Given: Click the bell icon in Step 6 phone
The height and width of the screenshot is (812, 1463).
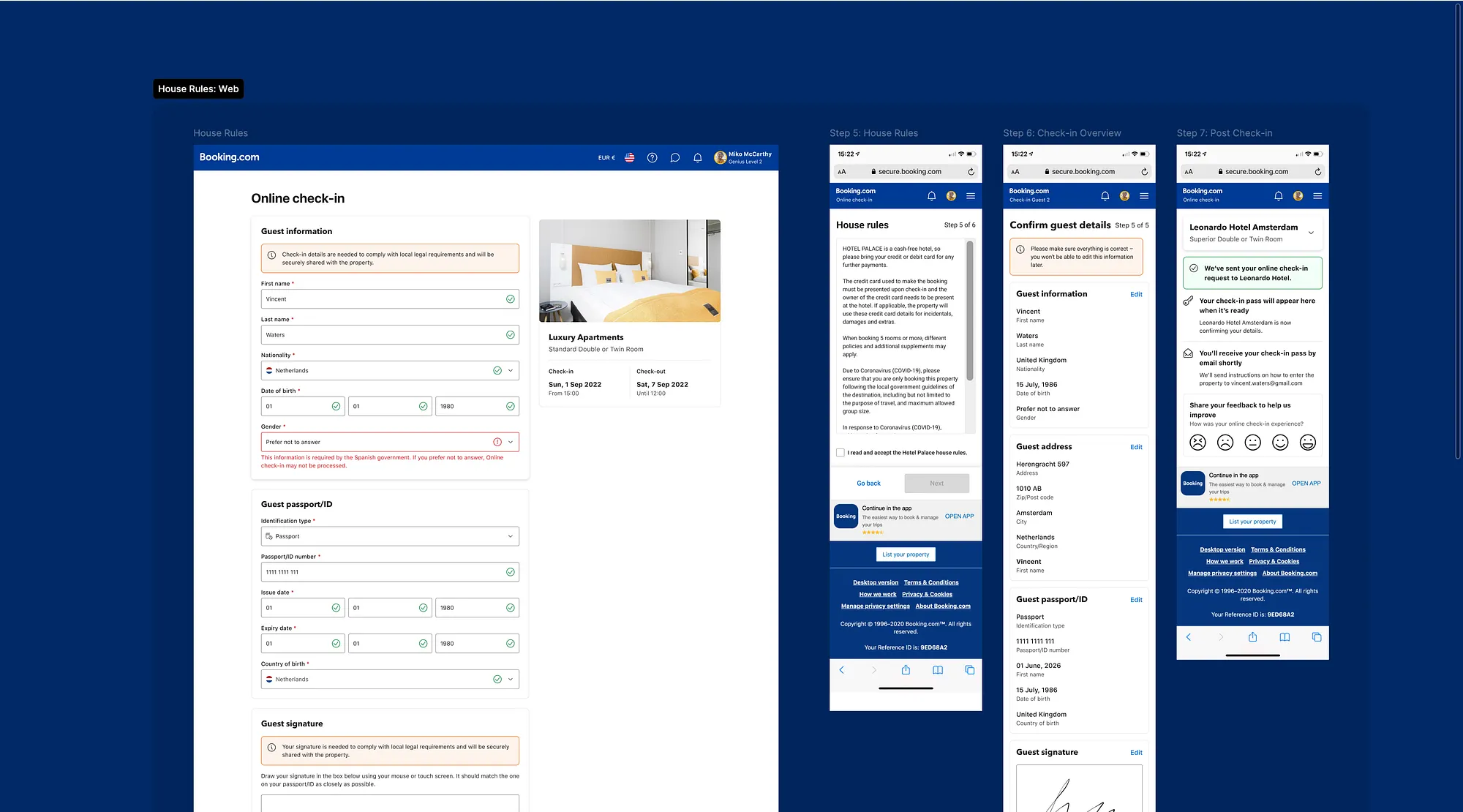Looking at the screenshot, I should [1105, 196].
